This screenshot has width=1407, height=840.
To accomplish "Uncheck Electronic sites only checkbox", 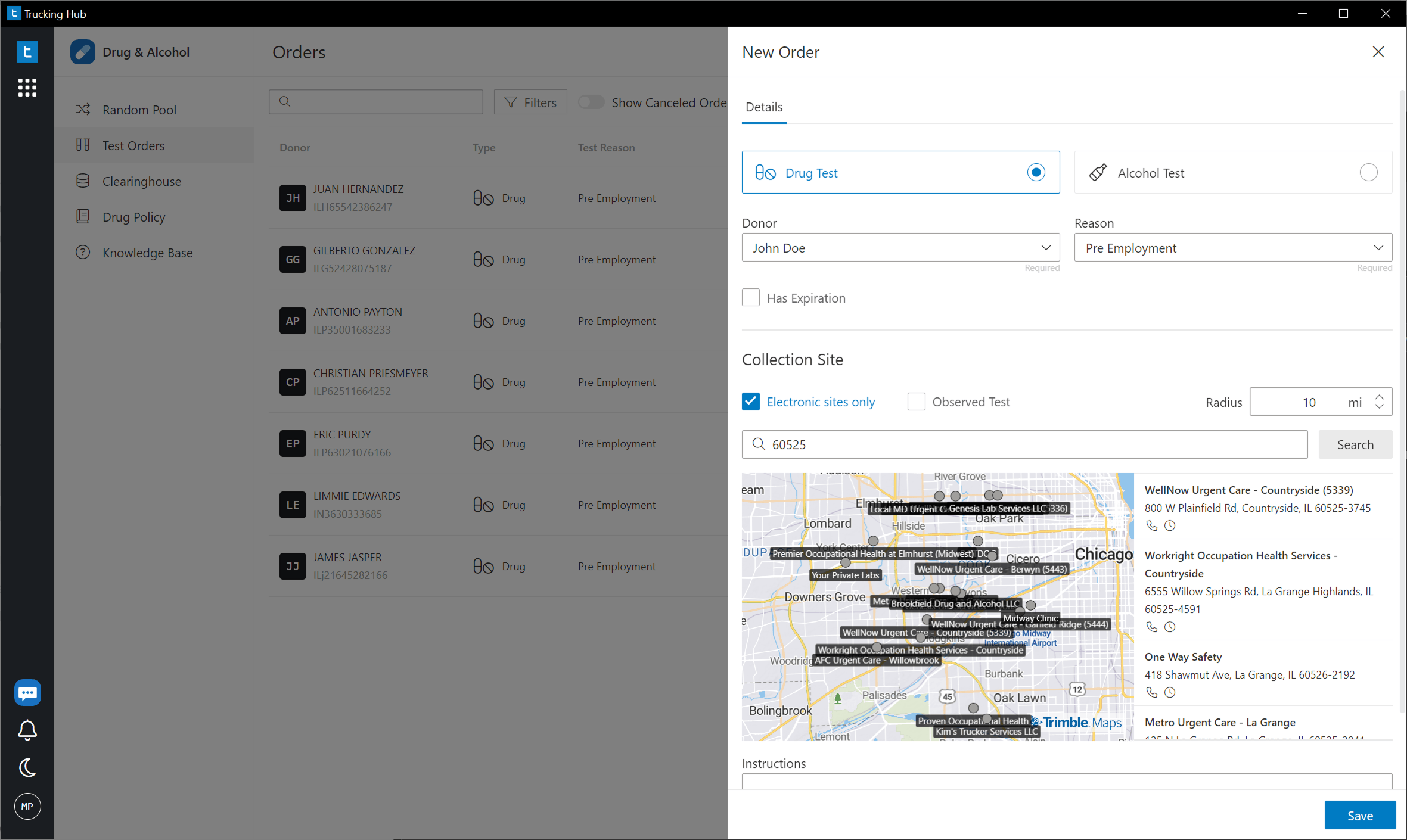I will pos(751,402).
